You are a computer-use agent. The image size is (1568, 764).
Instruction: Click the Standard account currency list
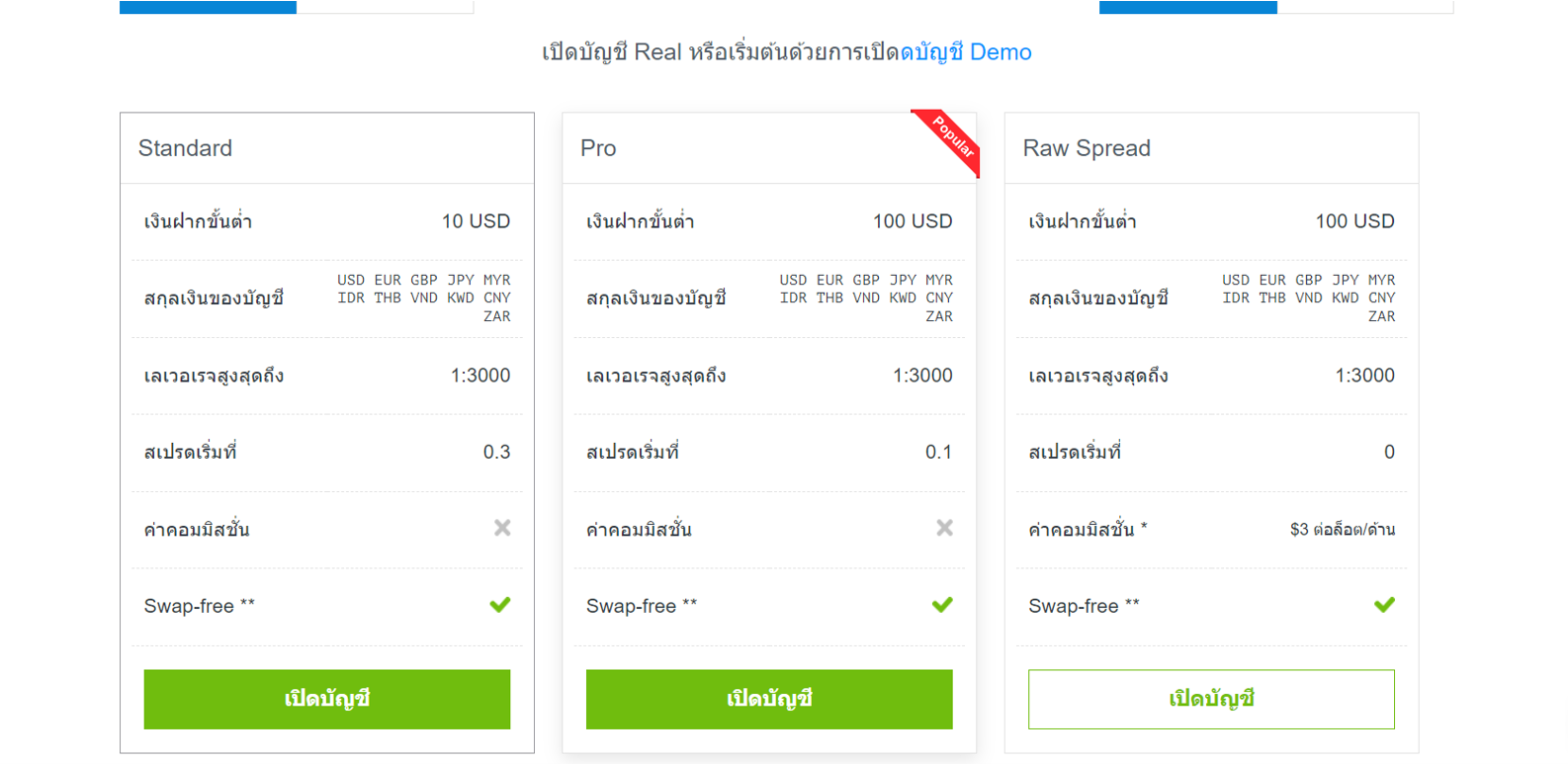(424, 297)
